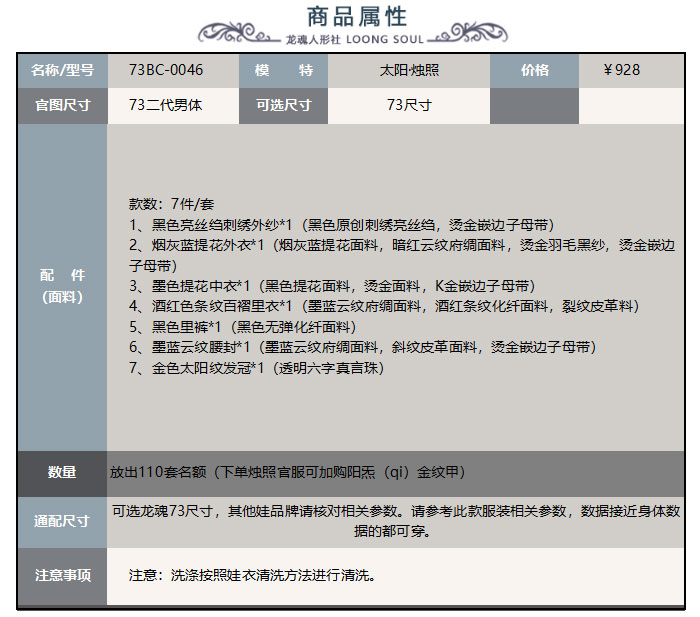This screenshot has height=617, width=700.
Task: Select the 数量 row header
Action: coord(62,472)
